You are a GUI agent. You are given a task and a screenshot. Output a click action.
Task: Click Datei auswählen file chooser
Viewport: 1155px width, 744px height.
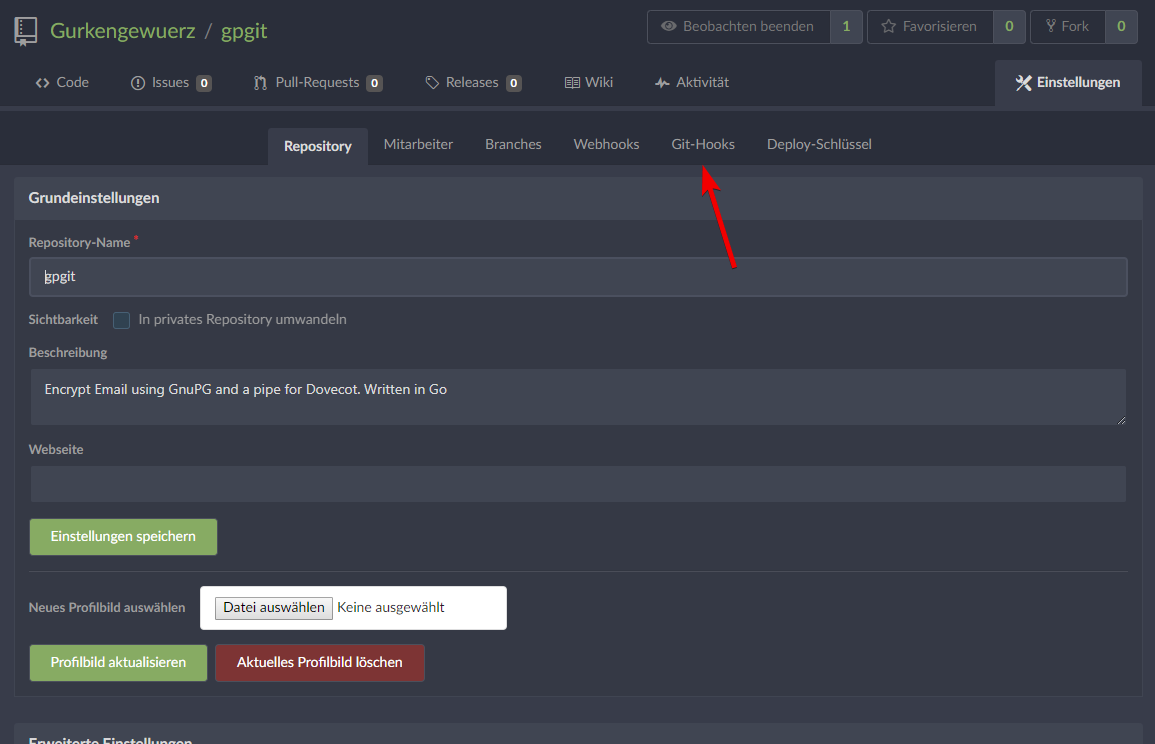coord(274,608)
